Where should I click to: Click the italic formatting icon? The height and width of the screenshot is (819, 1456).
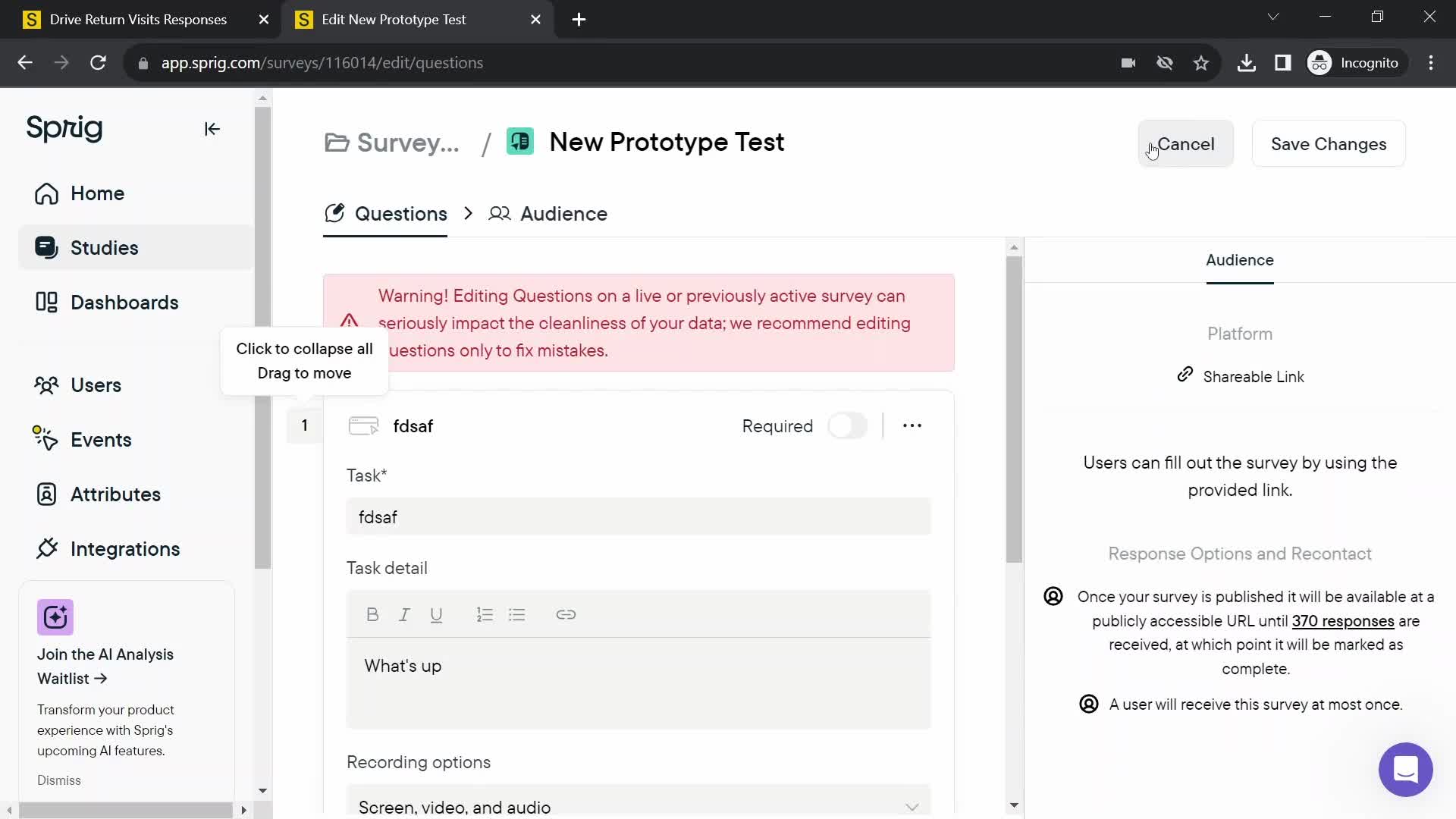coord(404,613)
